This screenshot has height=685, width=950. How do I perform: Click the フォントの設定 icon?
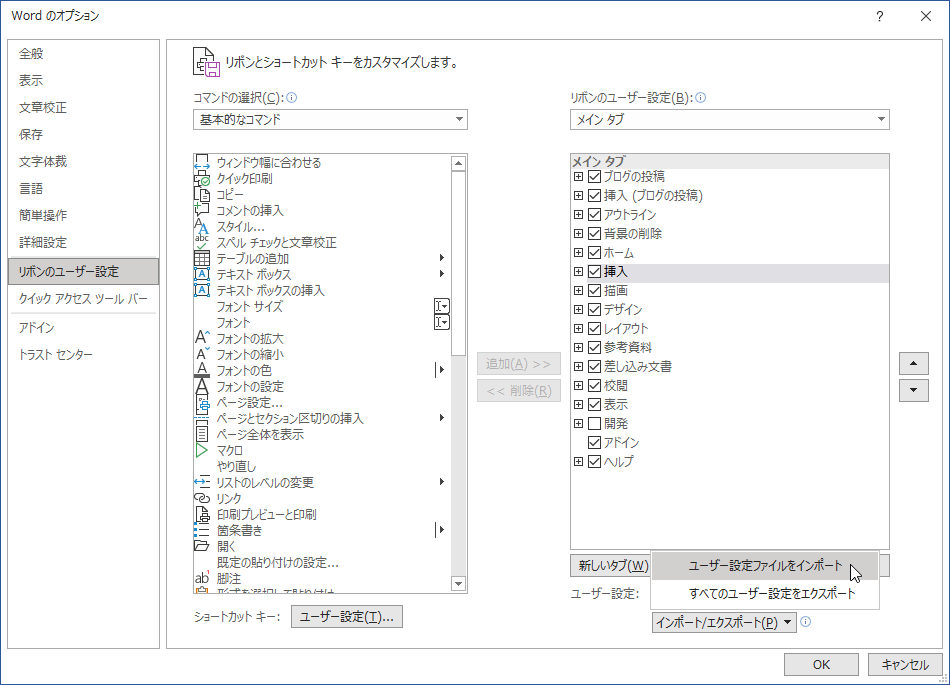click(x=202, y=386)
